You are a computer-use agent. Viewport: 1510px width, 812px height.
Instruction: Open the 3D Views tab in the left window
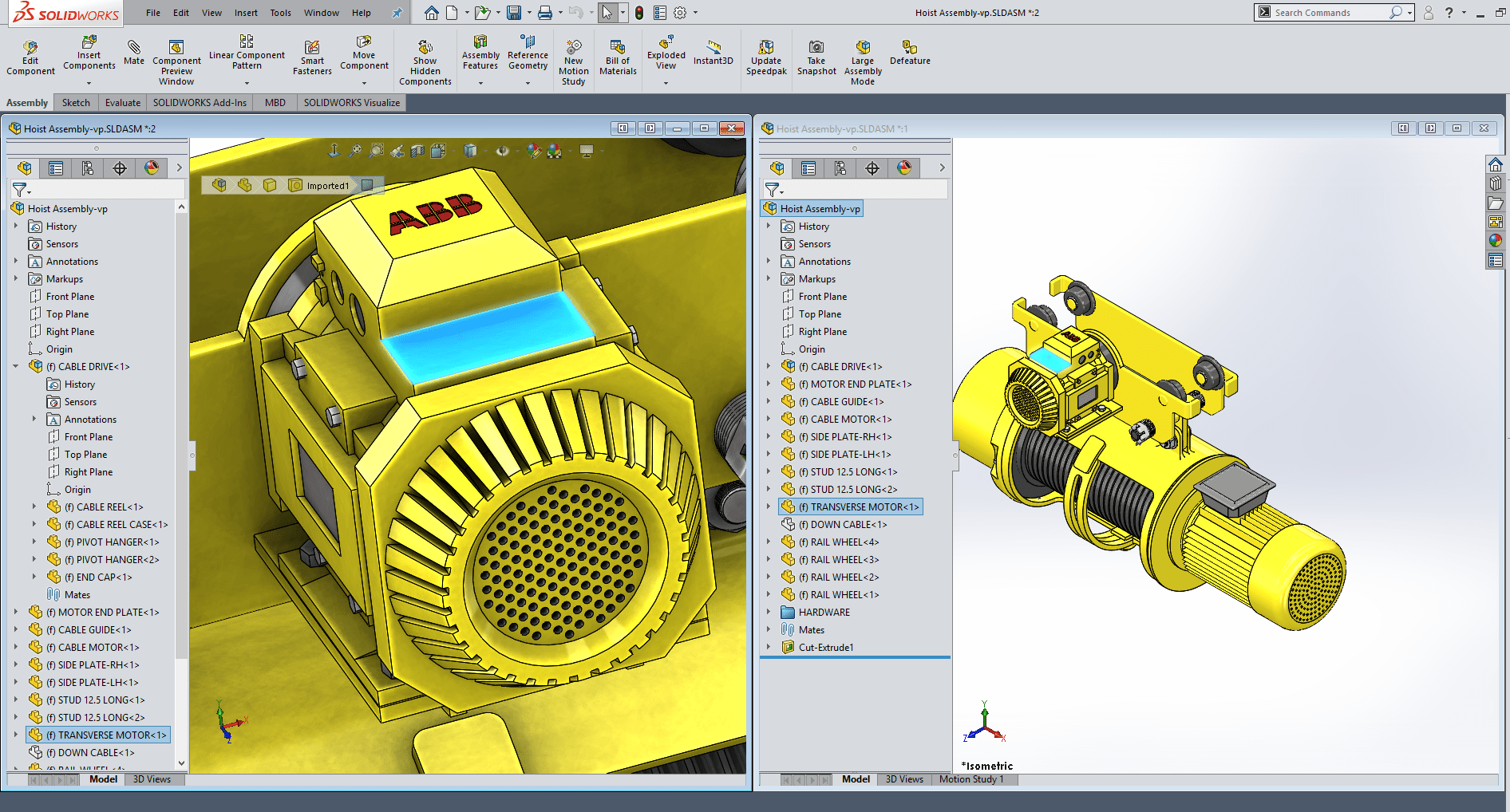[x=152, y=779]
